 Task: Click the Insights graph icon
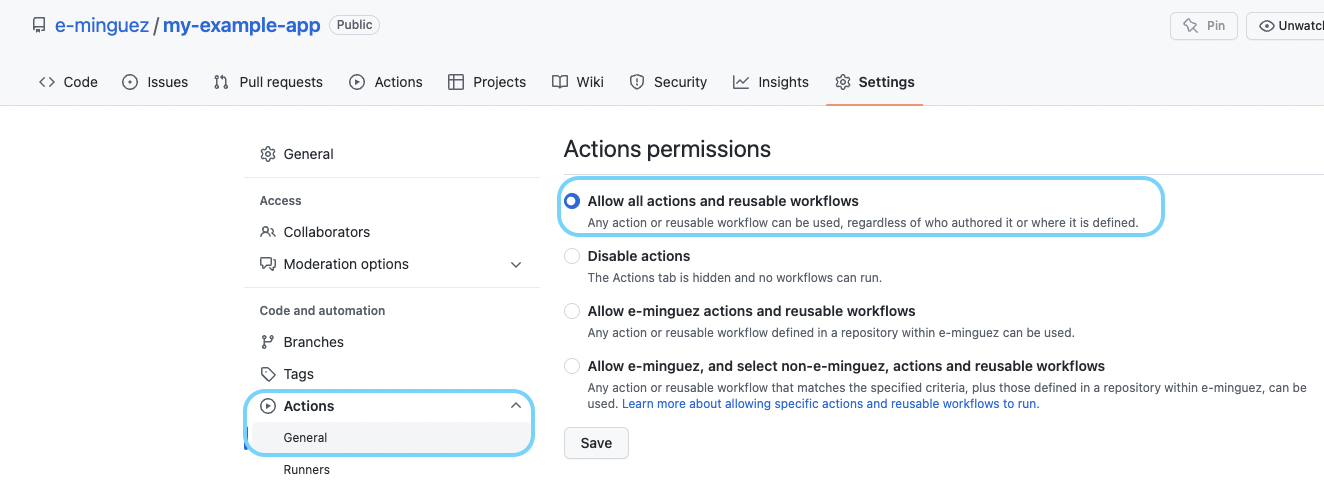[x=741, y=82]
